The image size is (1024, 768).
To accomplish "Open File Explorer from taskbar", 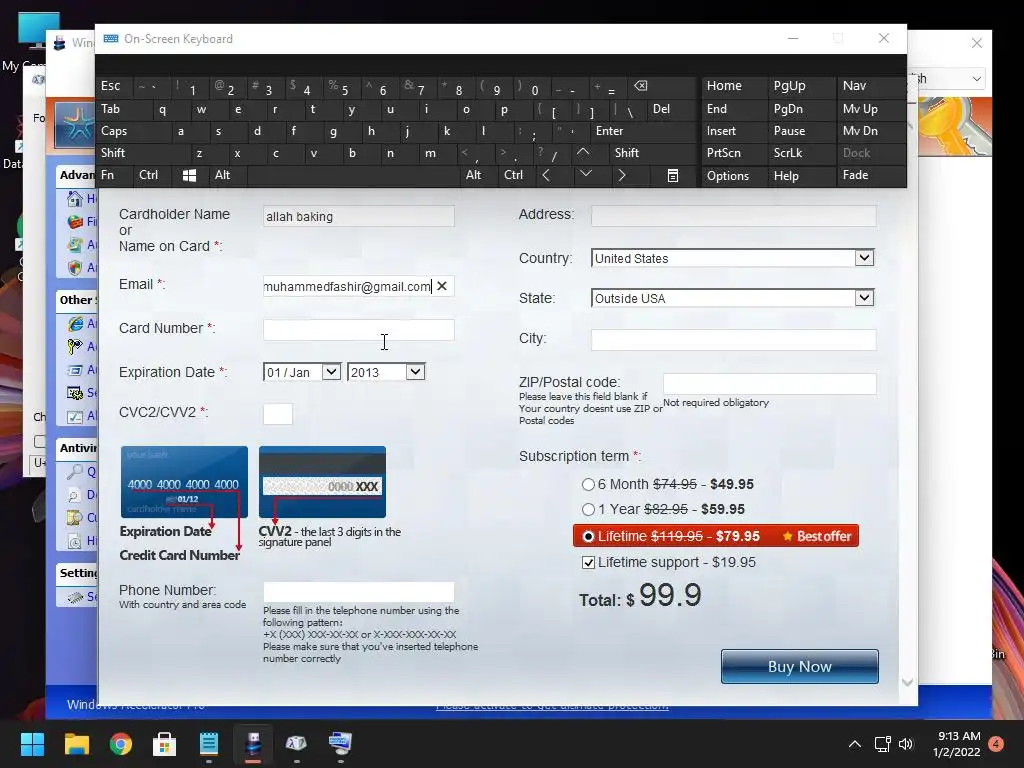I will (76, 744).
